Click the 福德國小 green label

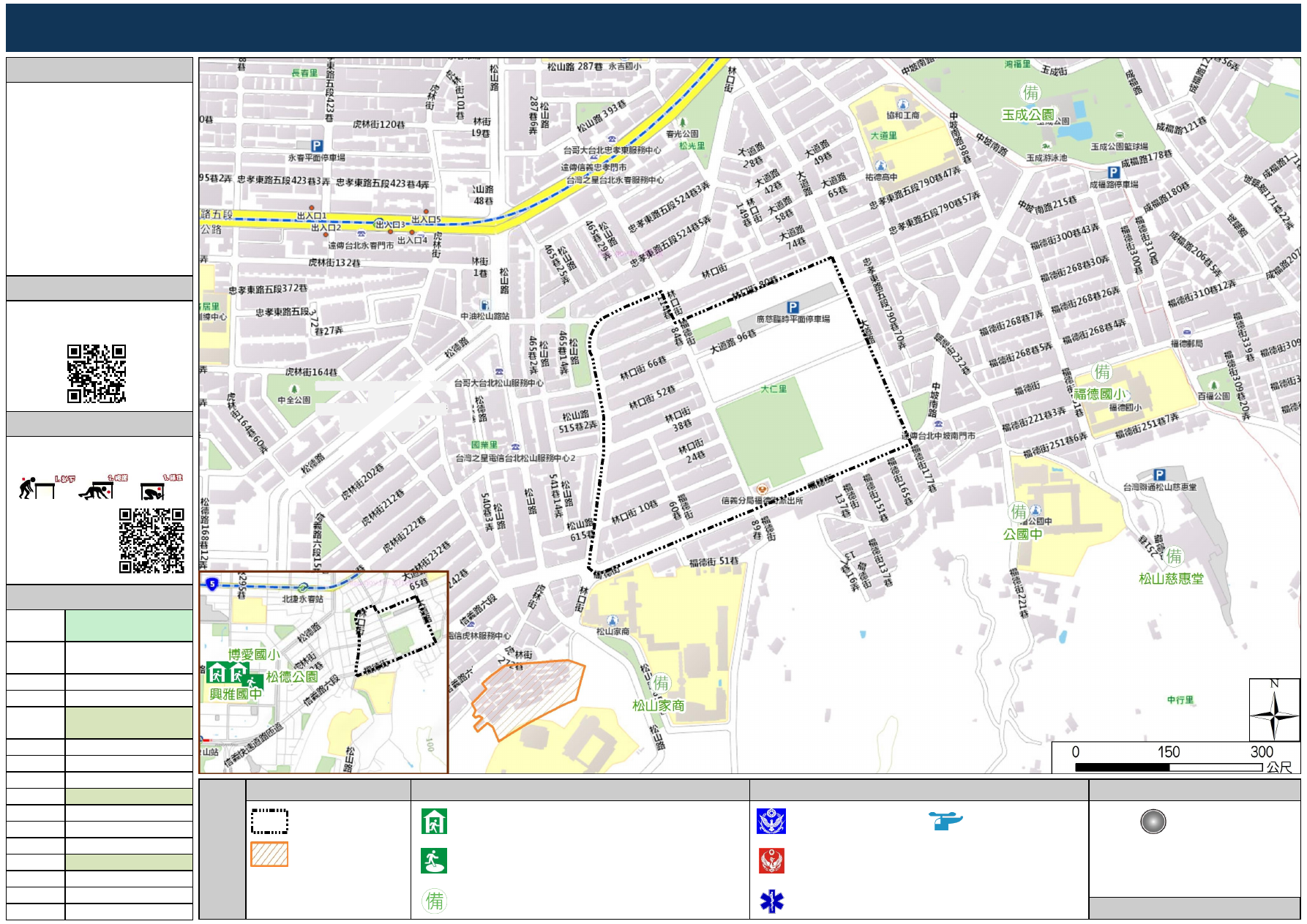pos(1099,394)
